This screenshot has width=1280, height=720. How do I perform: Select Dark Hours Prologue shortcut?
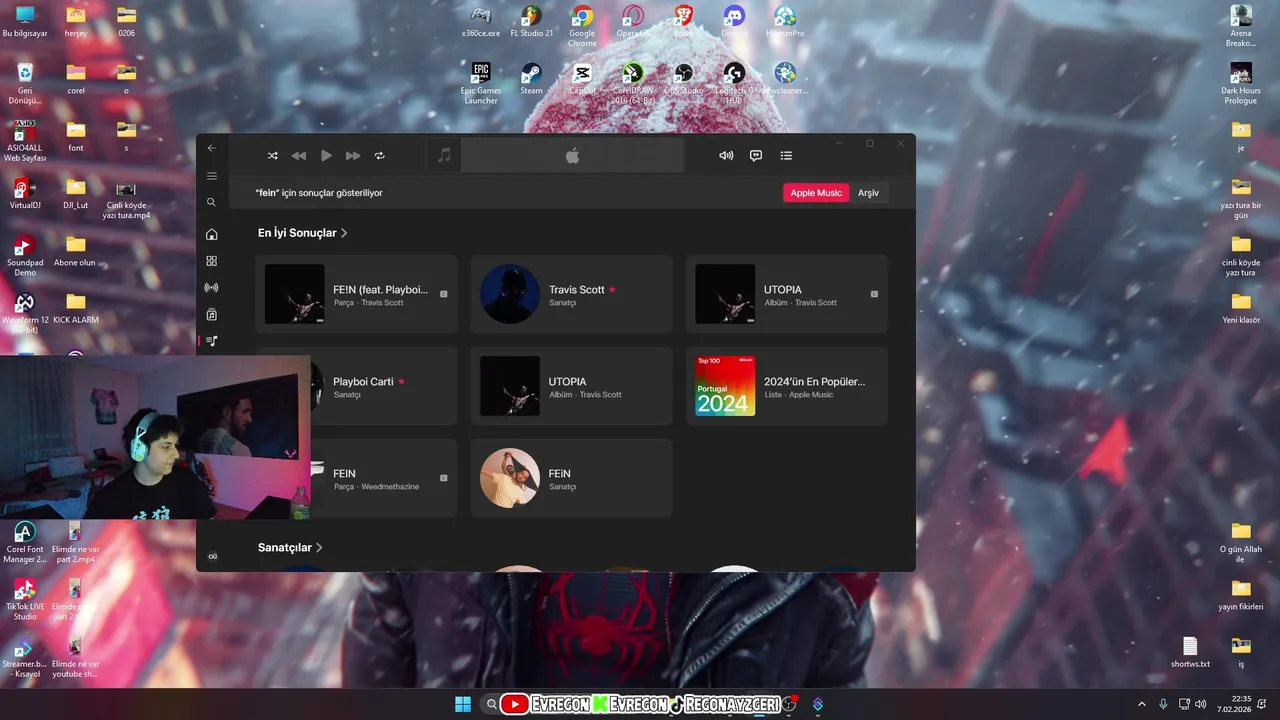[1241, 84]
